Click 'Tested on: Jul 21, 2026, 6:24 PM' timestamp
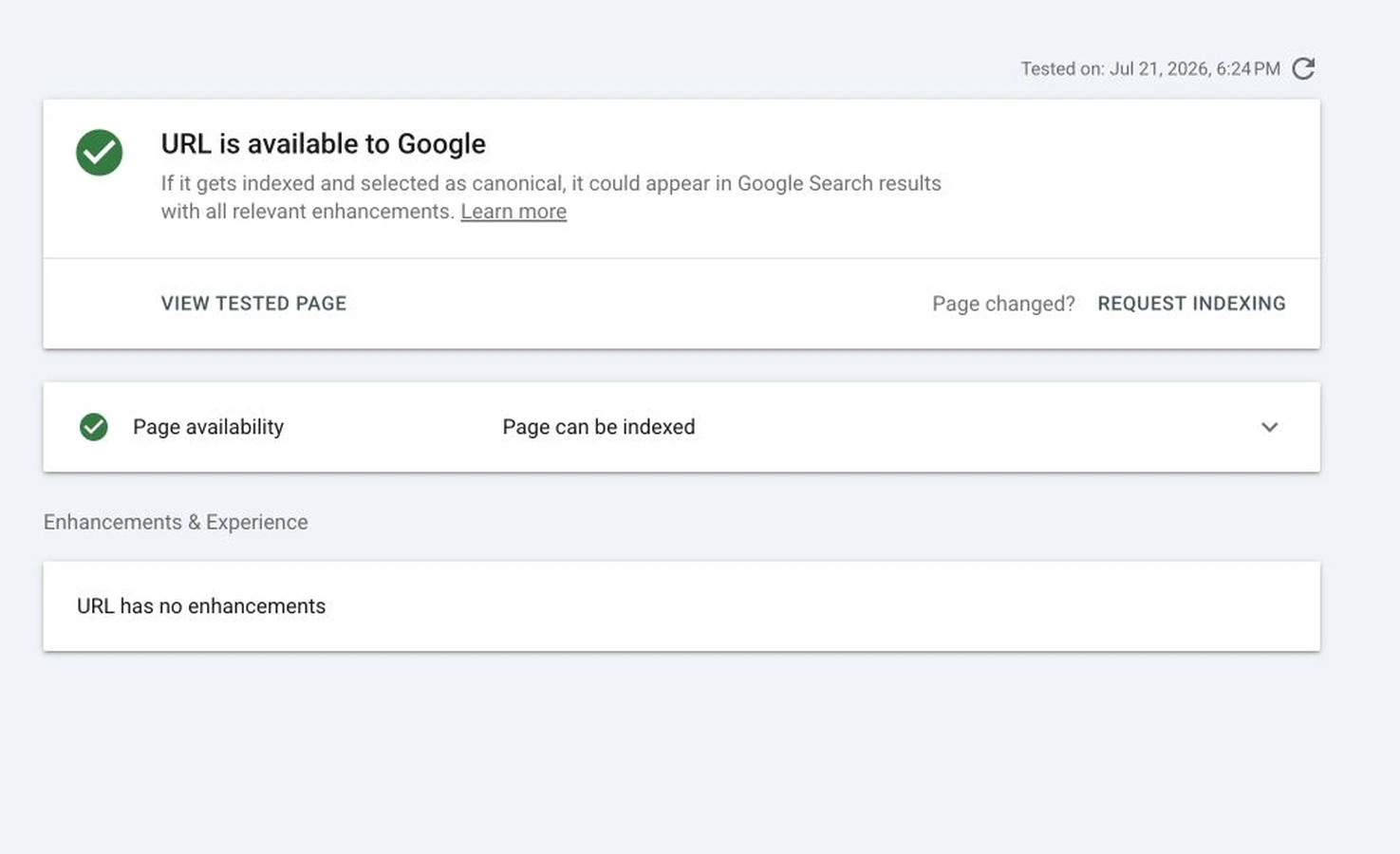The image size is (1400, 854). pos(1150,69)
